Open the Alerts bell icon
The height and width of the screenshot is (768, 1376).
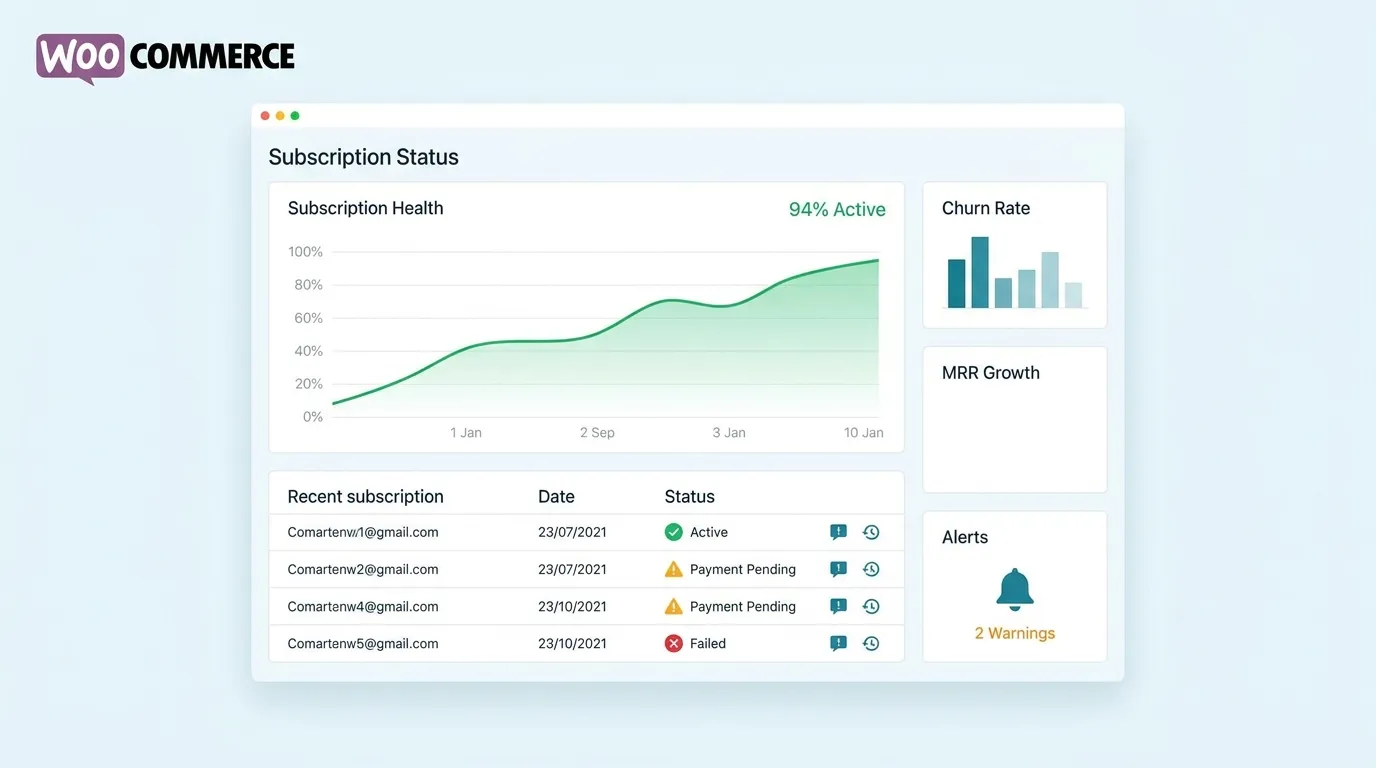point(1015,589)
